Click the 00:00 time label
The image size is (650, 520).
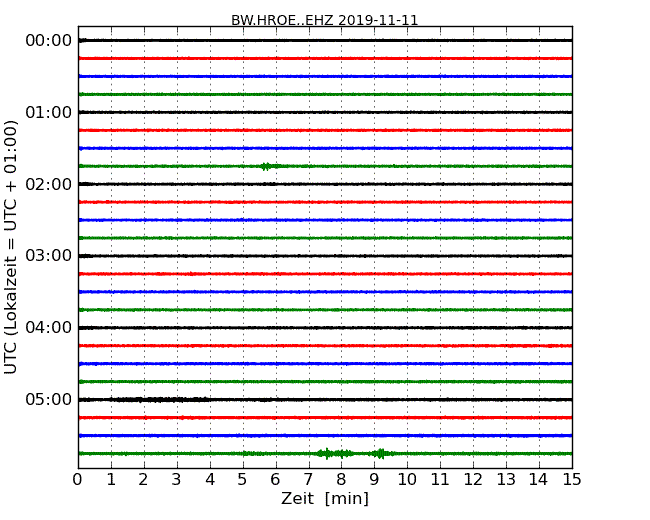click(x=49, y=41)
